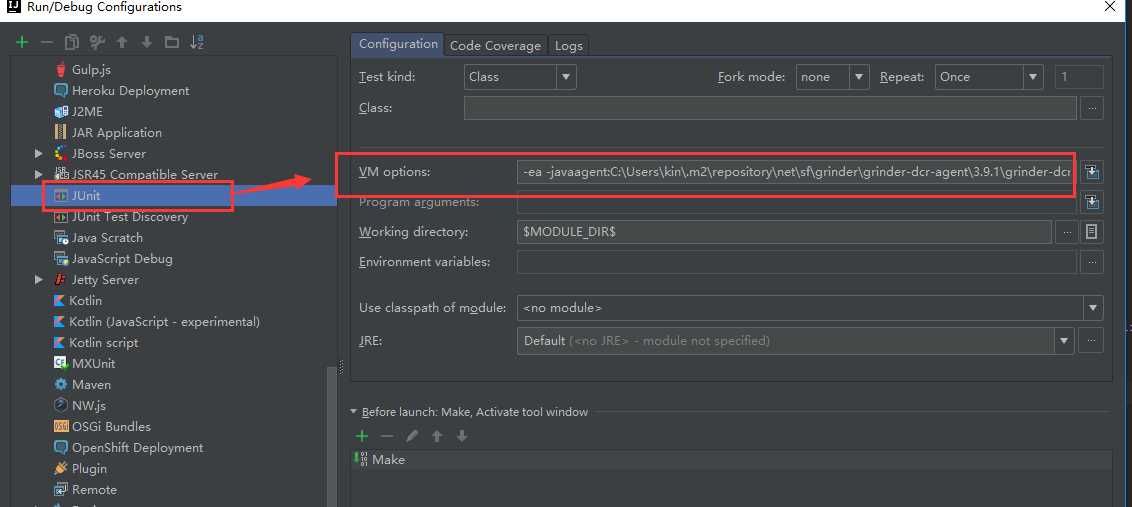Create new folder icon in left toolbar
This screenshot has width=1132, height=507.
[x=172, y=43]
